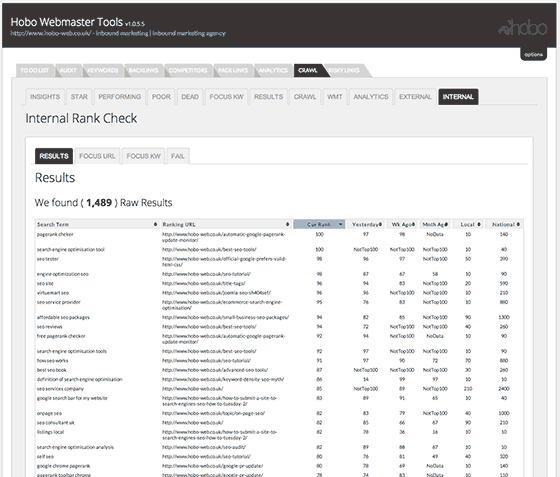560x477 pixels.
Task: Open keyword-density-seo-myth URL
Action: (223, 379)
